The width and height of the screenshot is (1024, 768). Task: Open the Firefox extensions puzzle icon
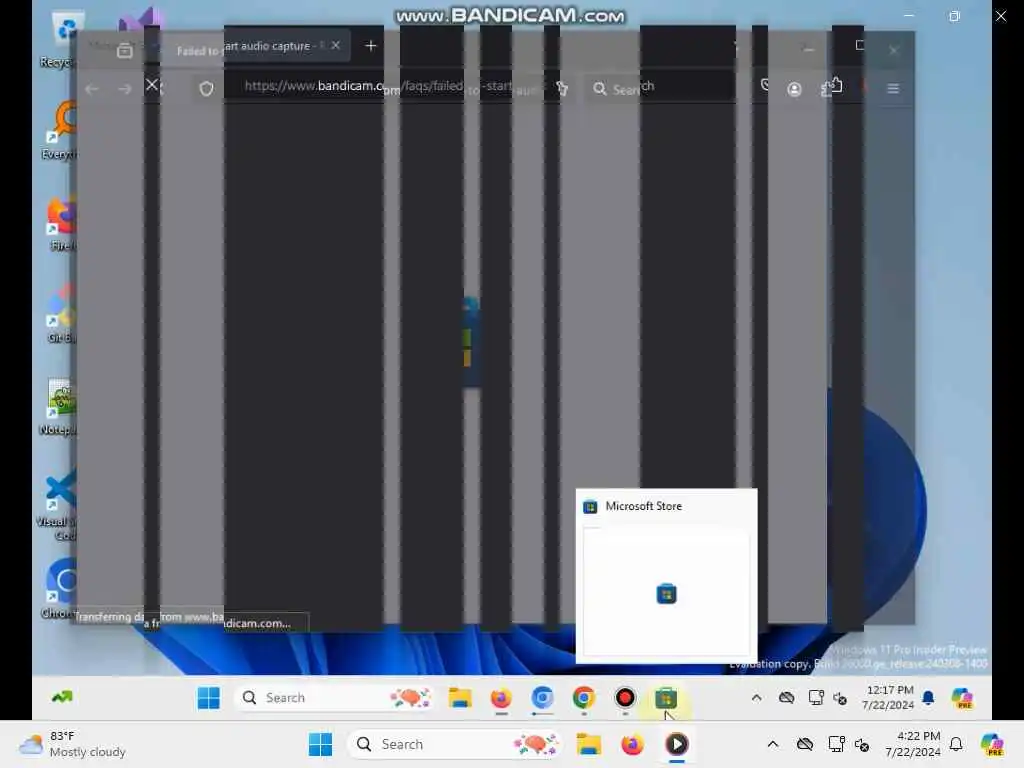[x=831, y=87]
